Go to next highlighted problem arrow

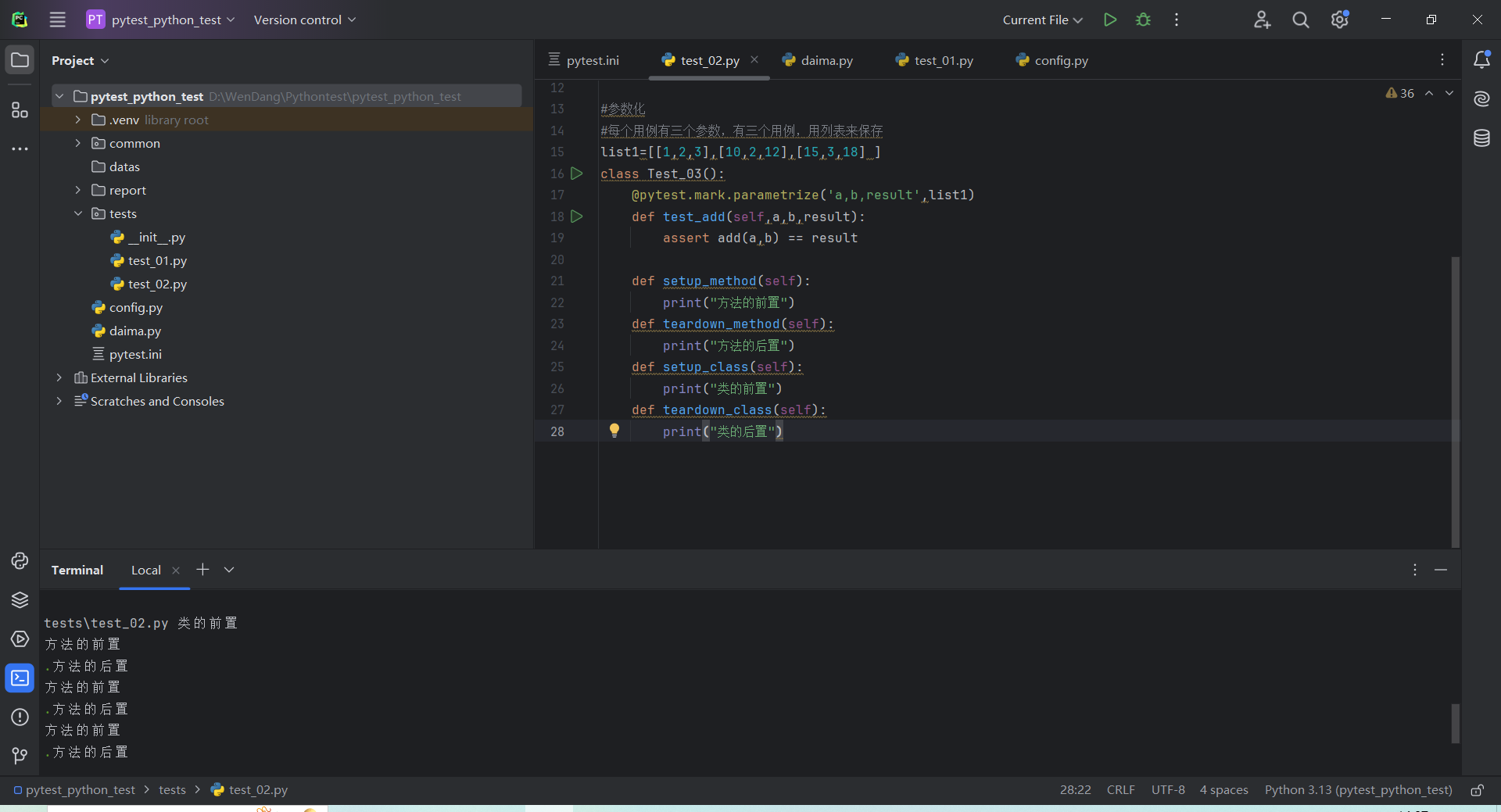(x=1449, y=93)
